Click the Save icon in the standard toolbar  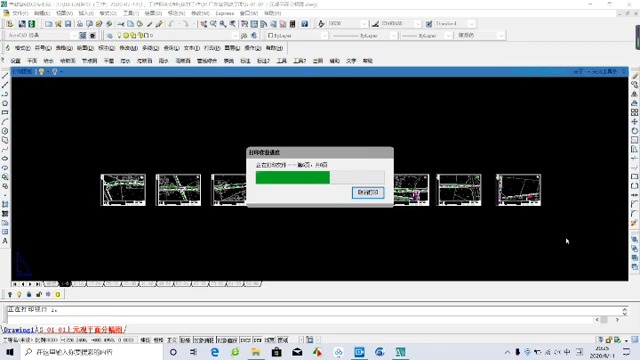click(68, 24)
